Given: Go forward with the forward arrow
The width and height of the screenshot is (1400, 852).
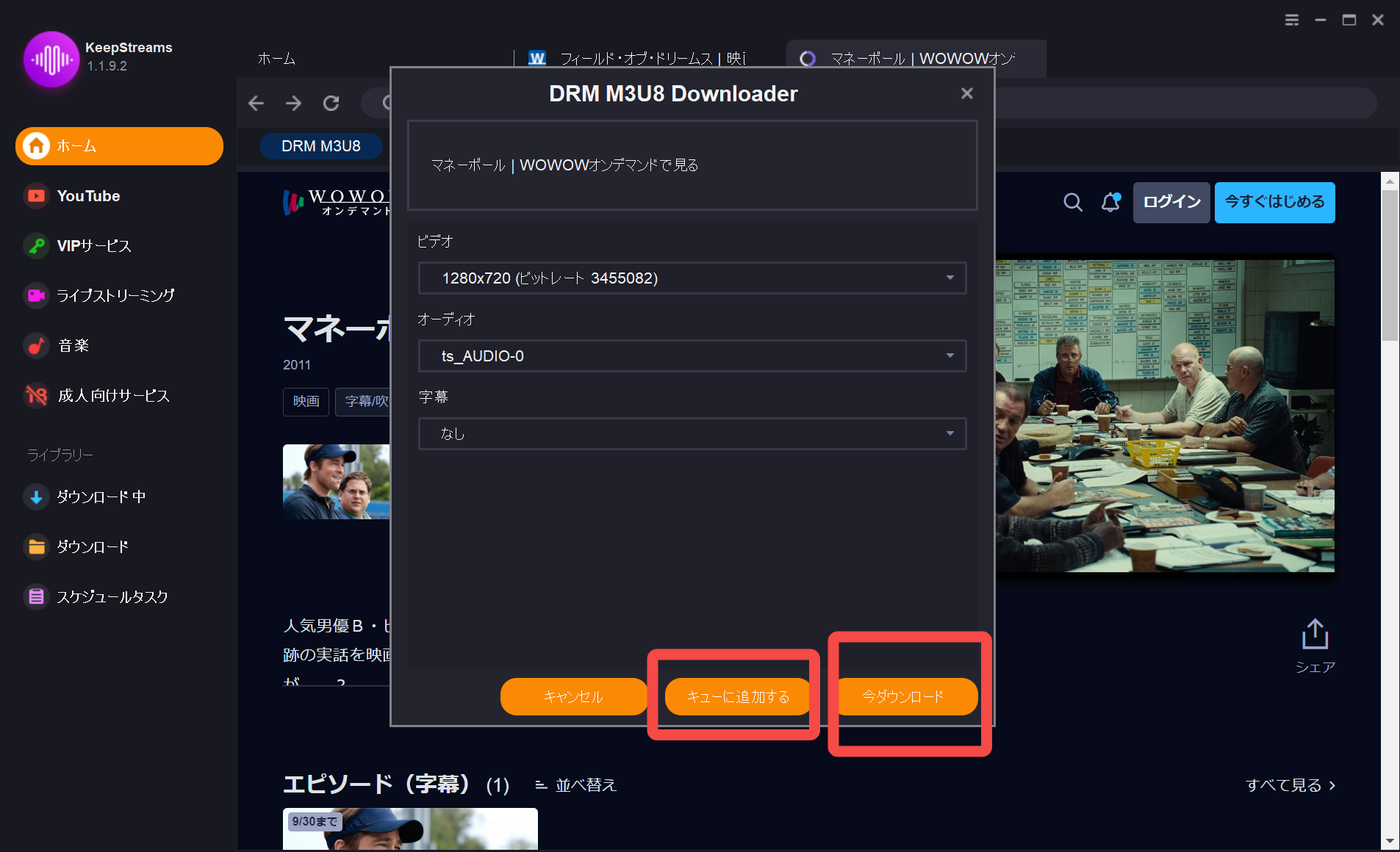Looking at the screenshot, I should tap(293, 103).
